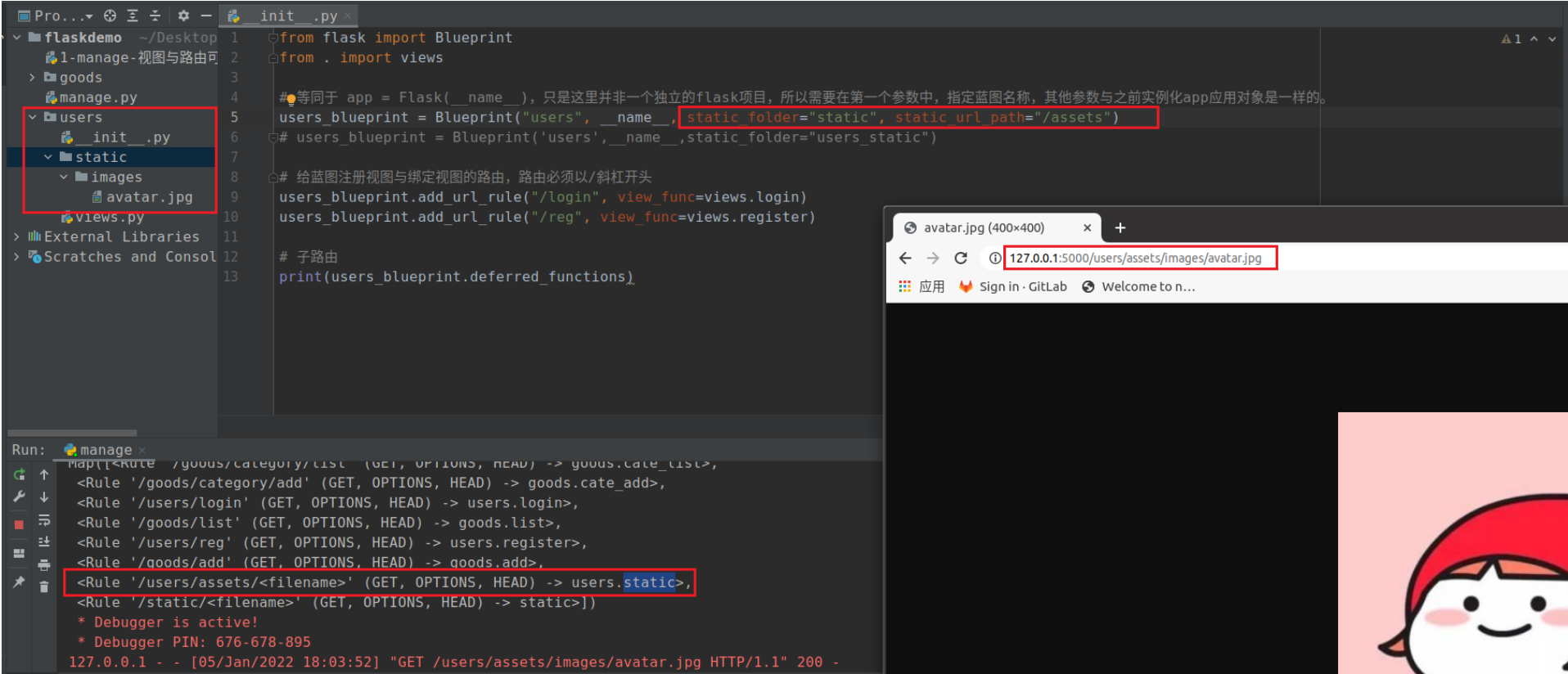Image resolution: width=1568 pixels, height=674 pixels.
Task: Open the warning indicator showing 1 problem
Action: point(1511,38)
